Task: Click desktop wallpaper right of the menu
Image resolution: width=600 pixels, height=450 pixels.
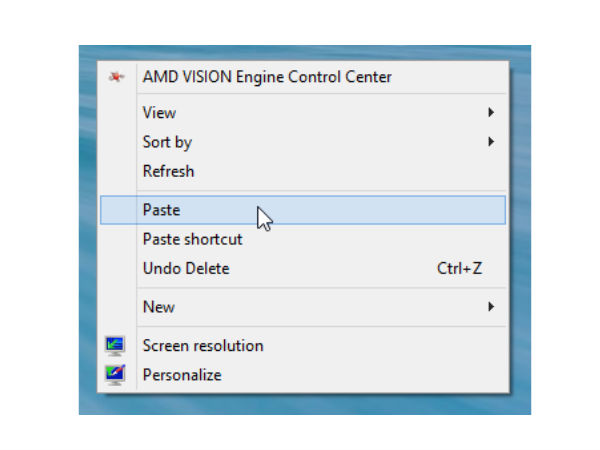Action: (x=521, y=230)
